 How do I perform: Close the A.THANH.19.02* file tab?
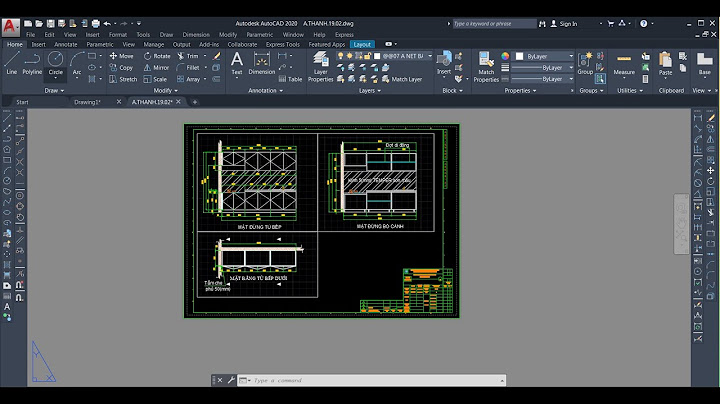pos(178,101)
